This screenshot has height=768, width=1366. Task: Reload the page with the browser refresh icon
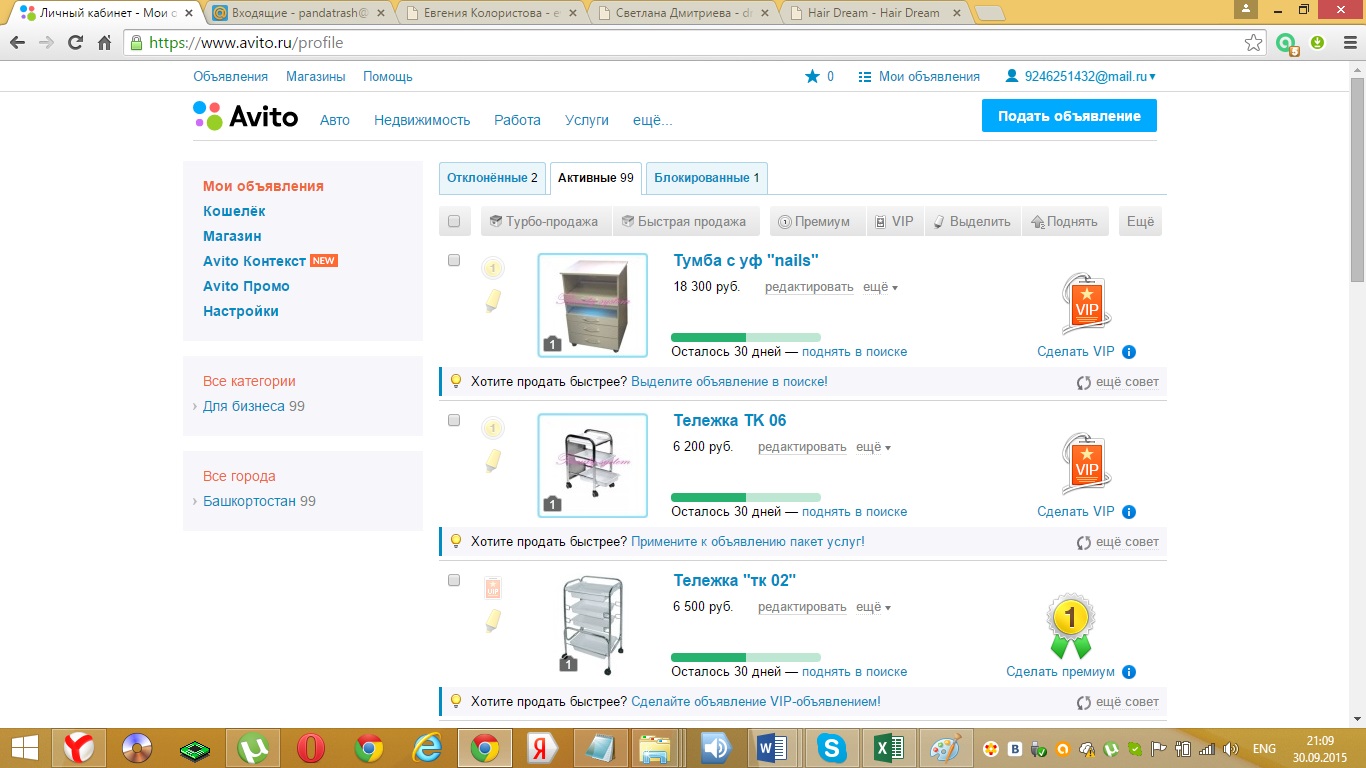click(75, 43)
